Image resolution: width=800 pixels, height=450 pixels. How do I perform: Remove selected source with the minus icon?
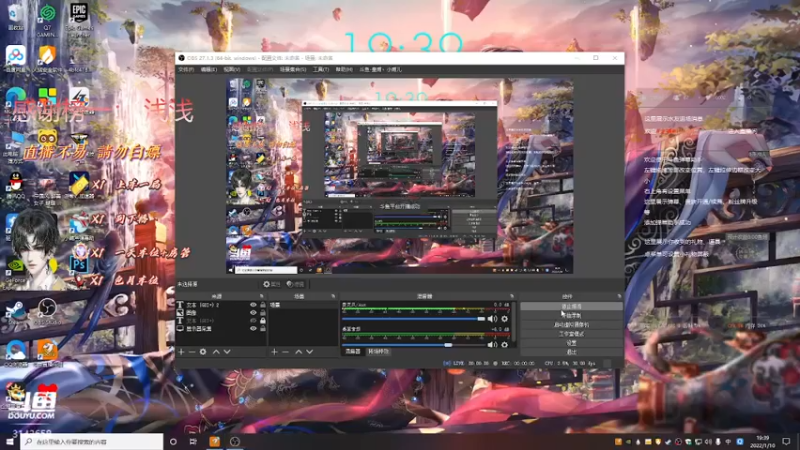click(192, 352)
